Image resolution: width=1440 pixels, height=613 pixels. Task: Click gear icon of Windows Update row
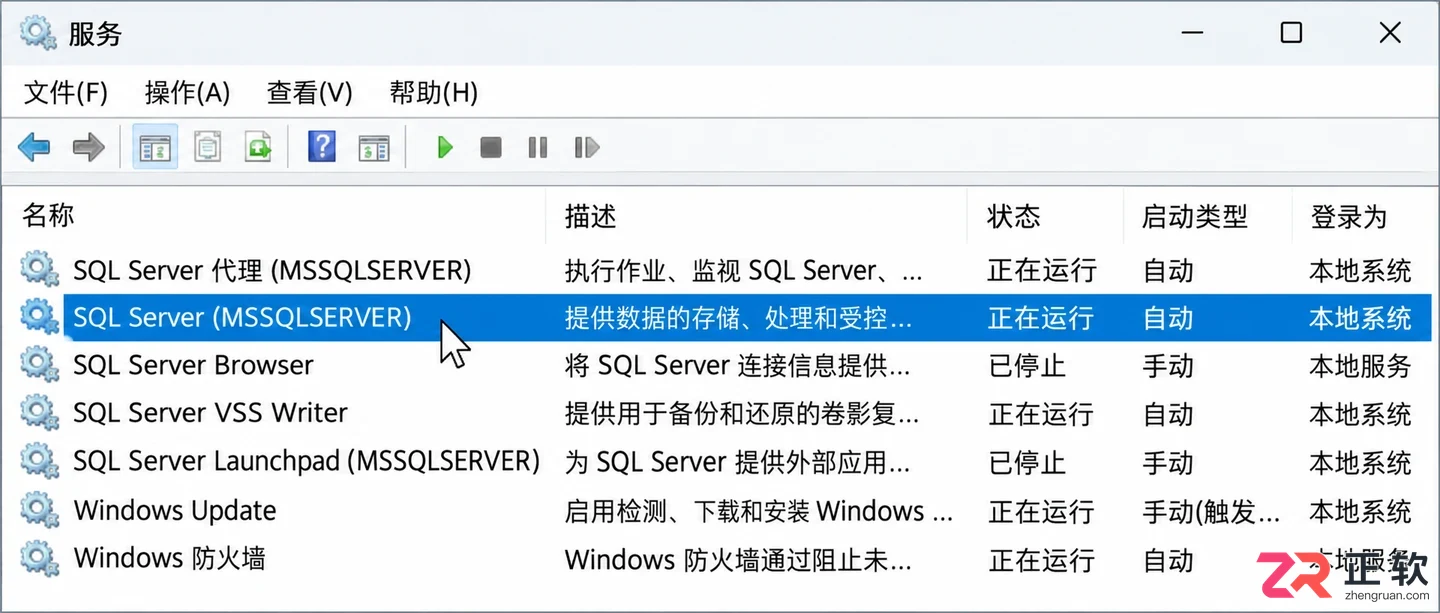(x=39, y=510)
